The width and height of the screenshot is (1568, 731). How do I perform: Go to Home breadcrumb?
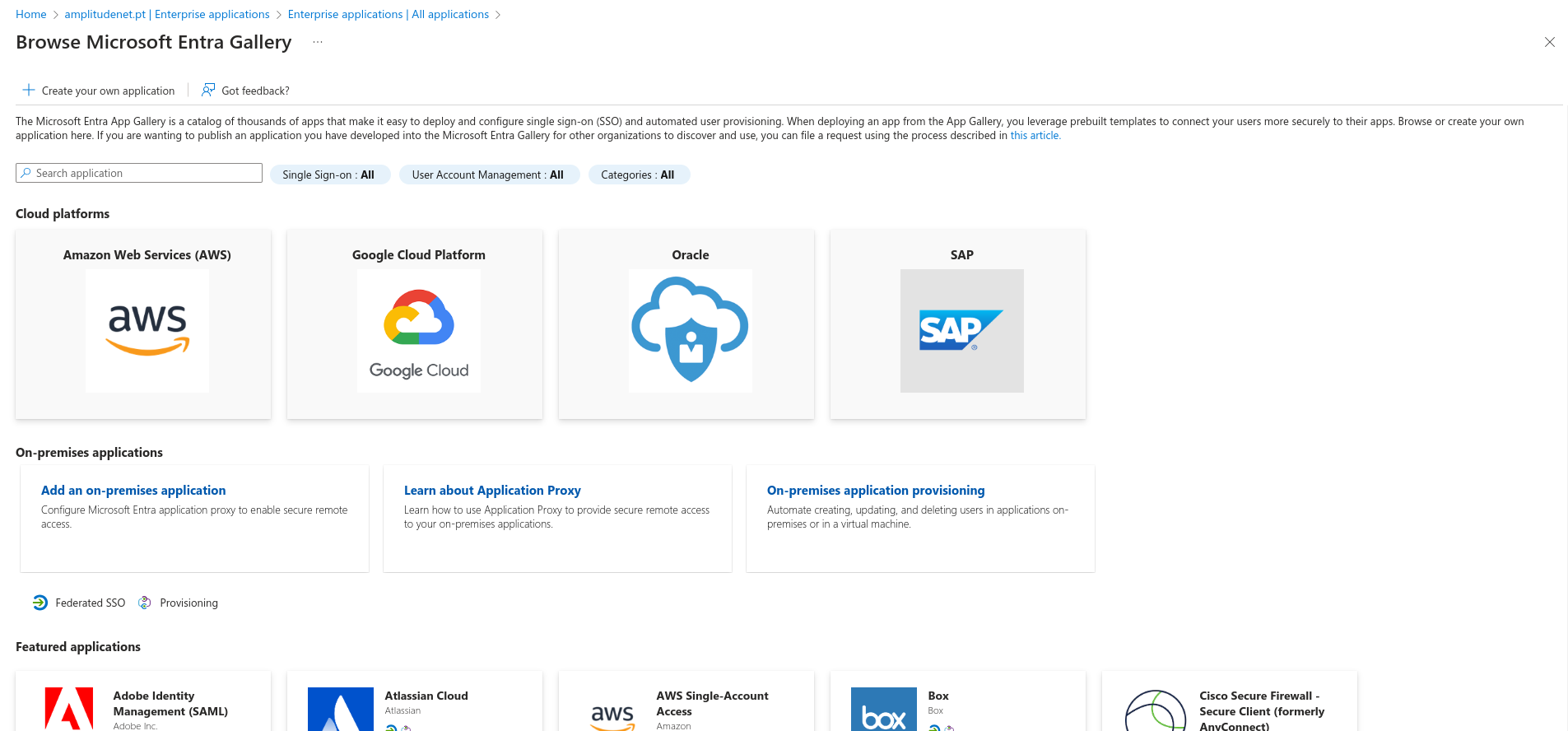pos(31,14)
